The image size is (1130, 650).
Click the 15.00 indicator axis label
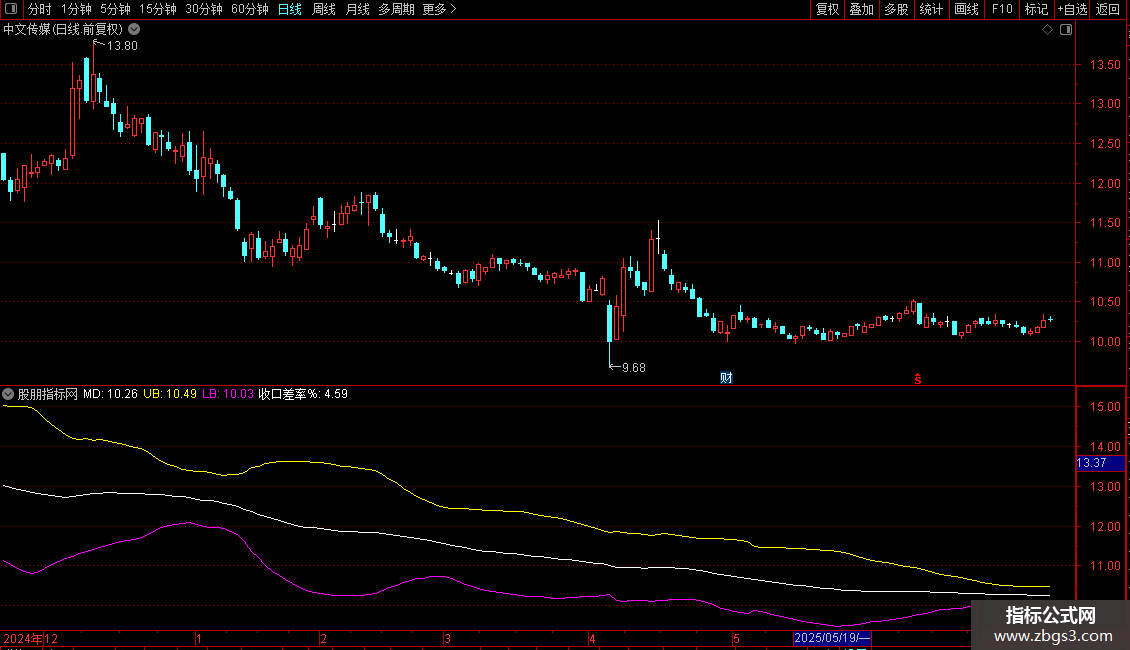pos(1105,407)
